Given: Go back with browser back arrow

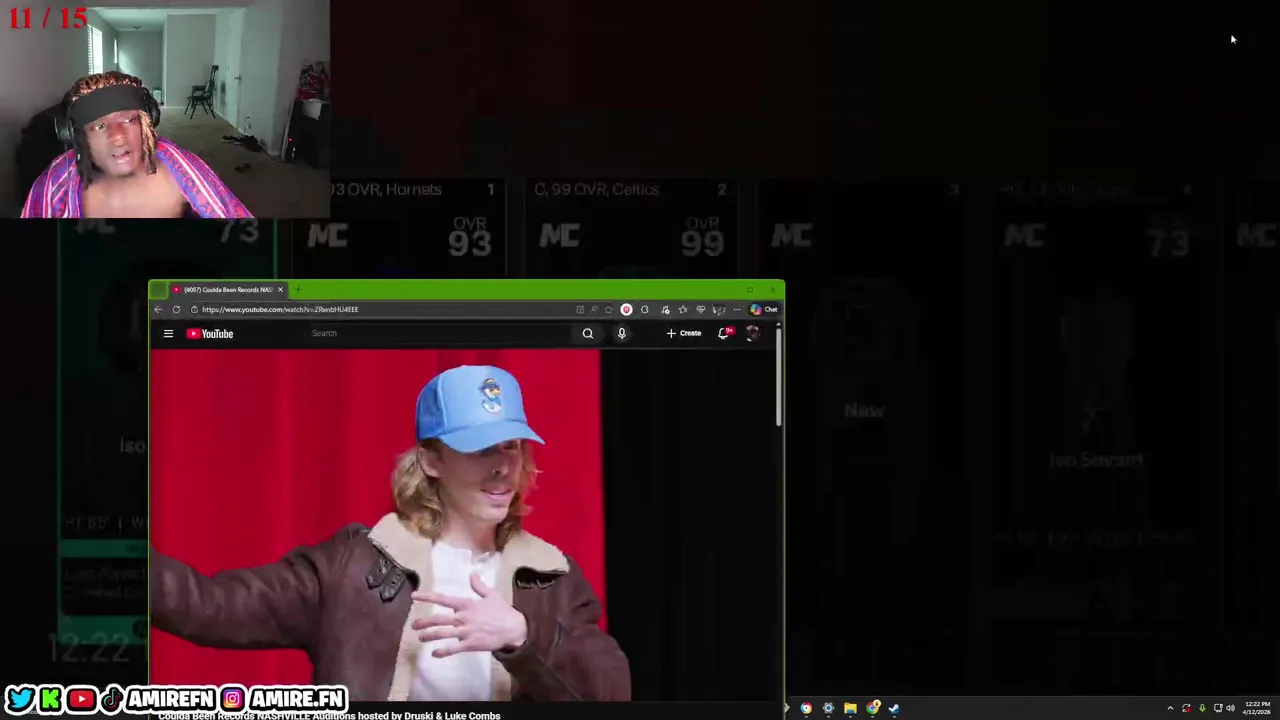Looking at the screenshot, I should (158, 309).
